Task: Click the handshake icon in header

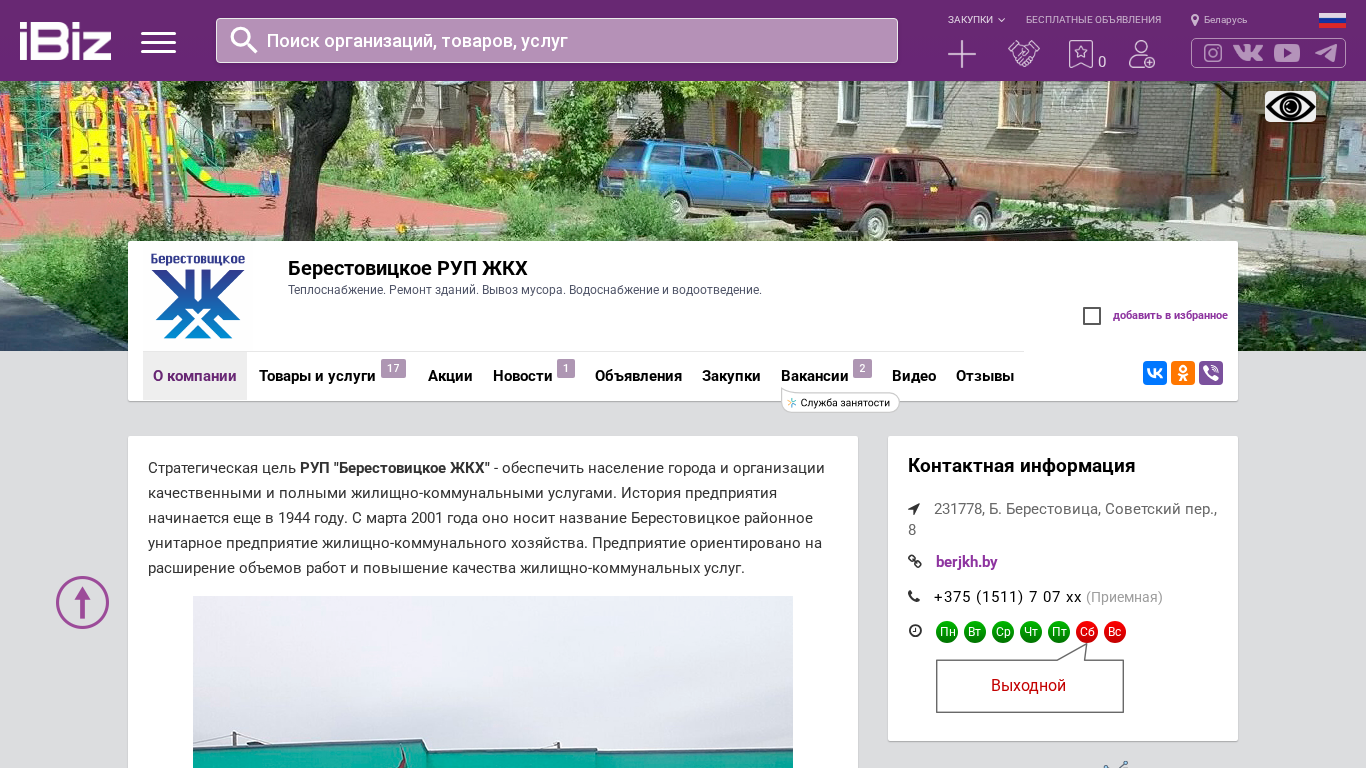Action: 1024,54
